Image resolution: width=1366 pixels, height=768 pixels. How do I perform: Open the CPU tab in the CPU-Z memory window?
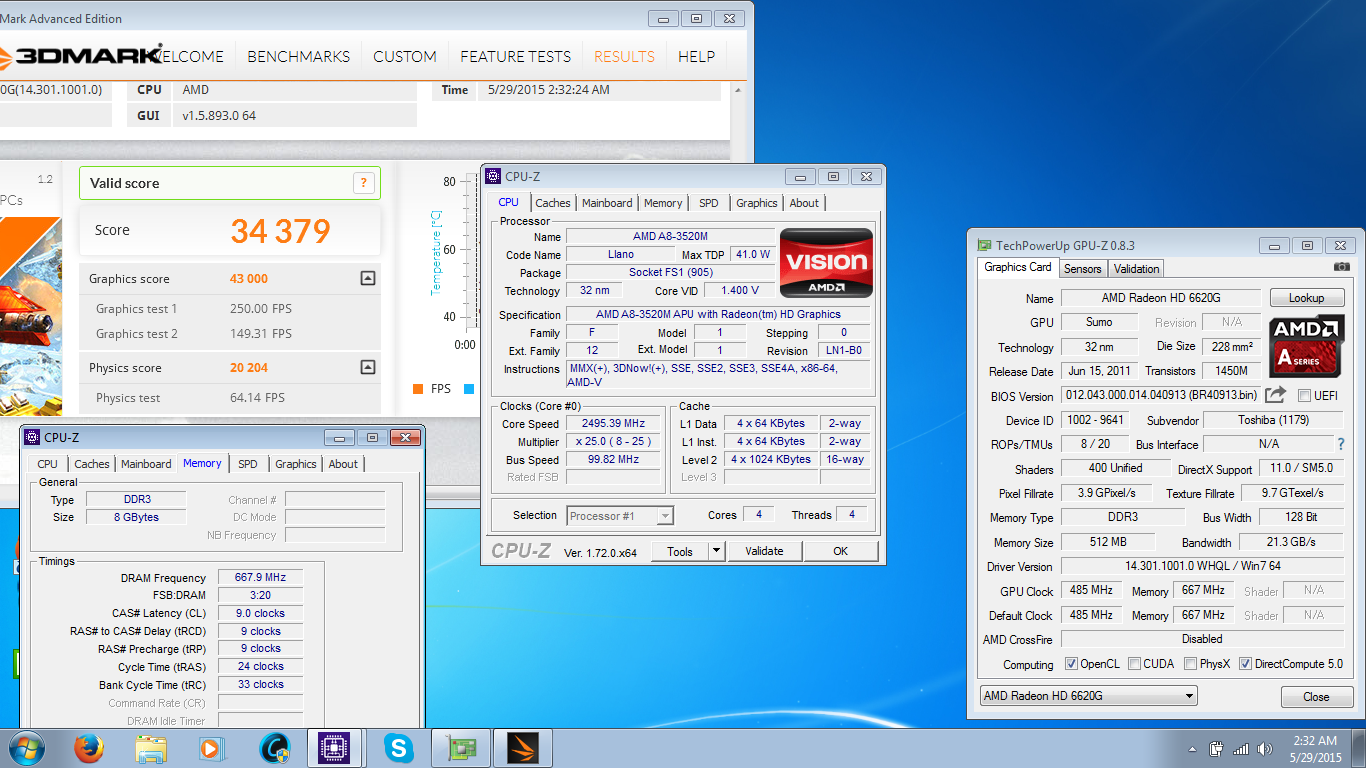pyautogui.click(x=48, y=464)
